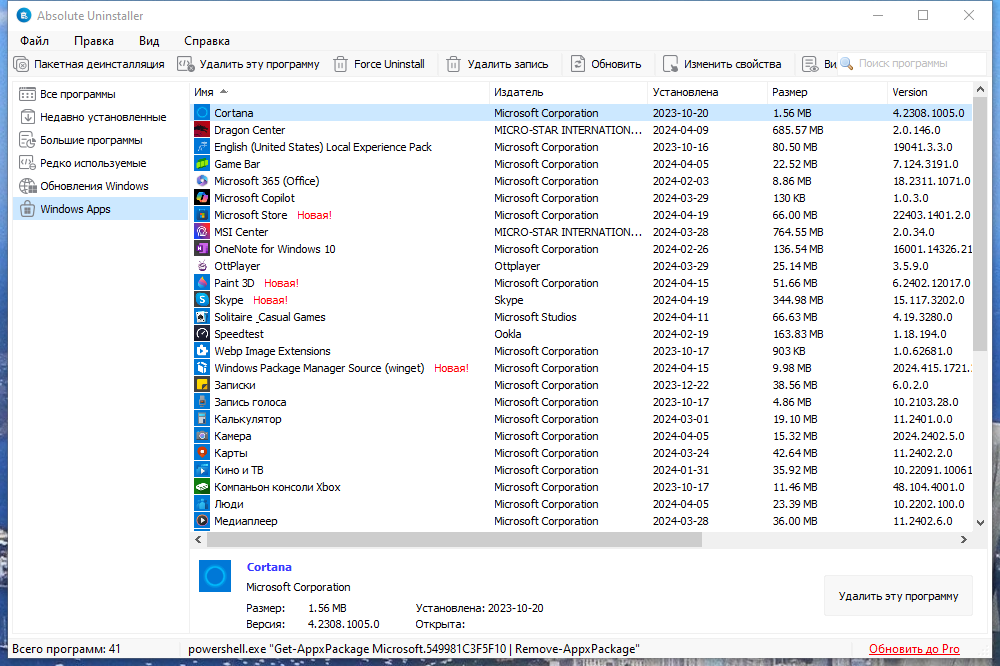Screen dimensions: 1000x666
Task: Click the Обновления Windows globe icon
Action: point(27,186)
